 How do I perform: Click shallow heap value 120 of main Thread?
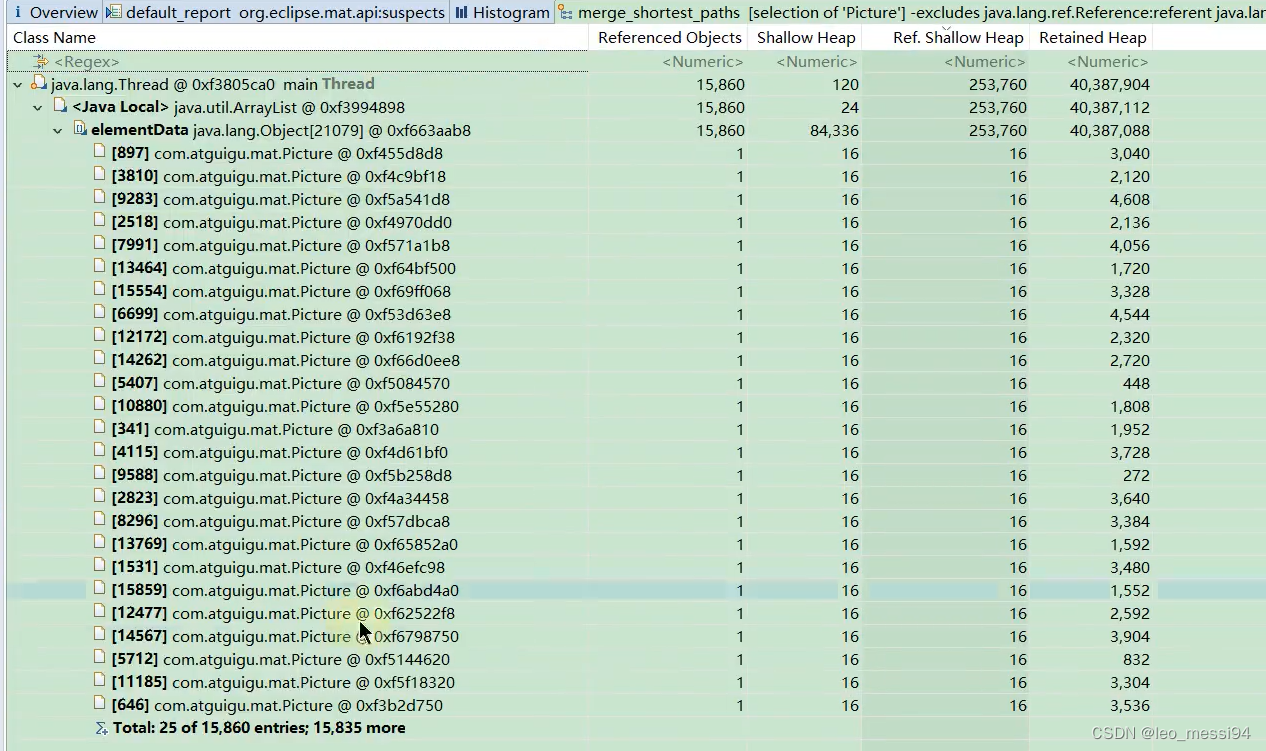point(845,85)
